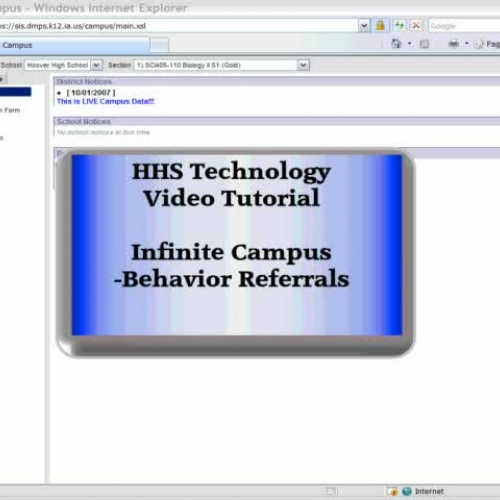Open the browser Home page icon
Screen dimensions: 500x500
pos(396,44)
